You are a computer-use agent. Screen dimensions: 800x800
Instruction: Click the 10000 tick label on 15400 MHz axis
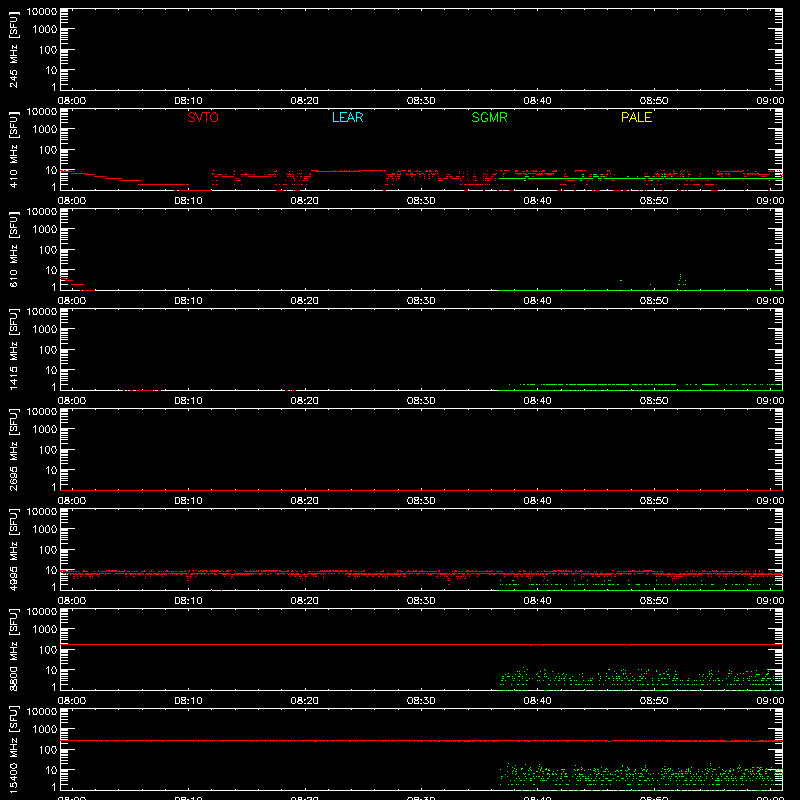(x=42, y=712)
